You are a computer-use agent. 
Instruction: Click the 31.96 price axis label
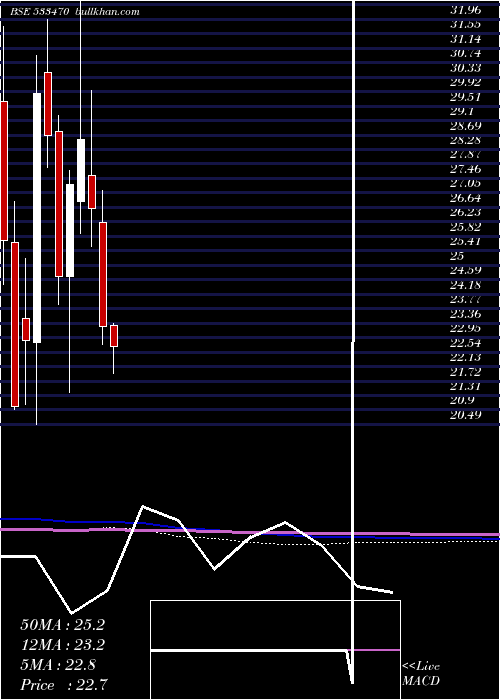(x=465, y=10)
